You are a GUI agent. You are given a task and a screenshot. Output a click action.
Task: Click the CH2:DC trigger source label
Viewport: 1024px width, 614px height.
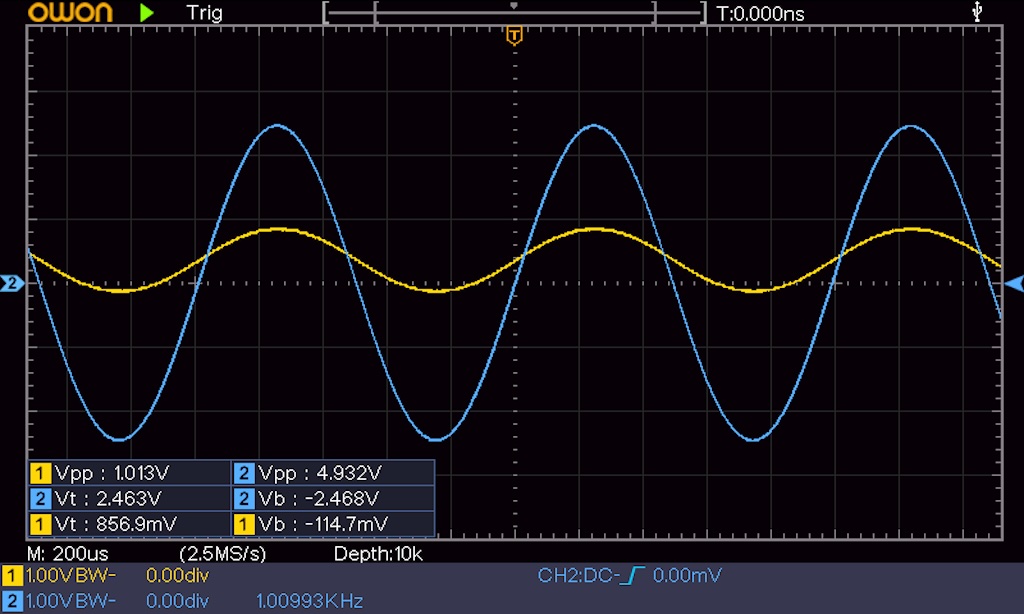coord(578,576)
